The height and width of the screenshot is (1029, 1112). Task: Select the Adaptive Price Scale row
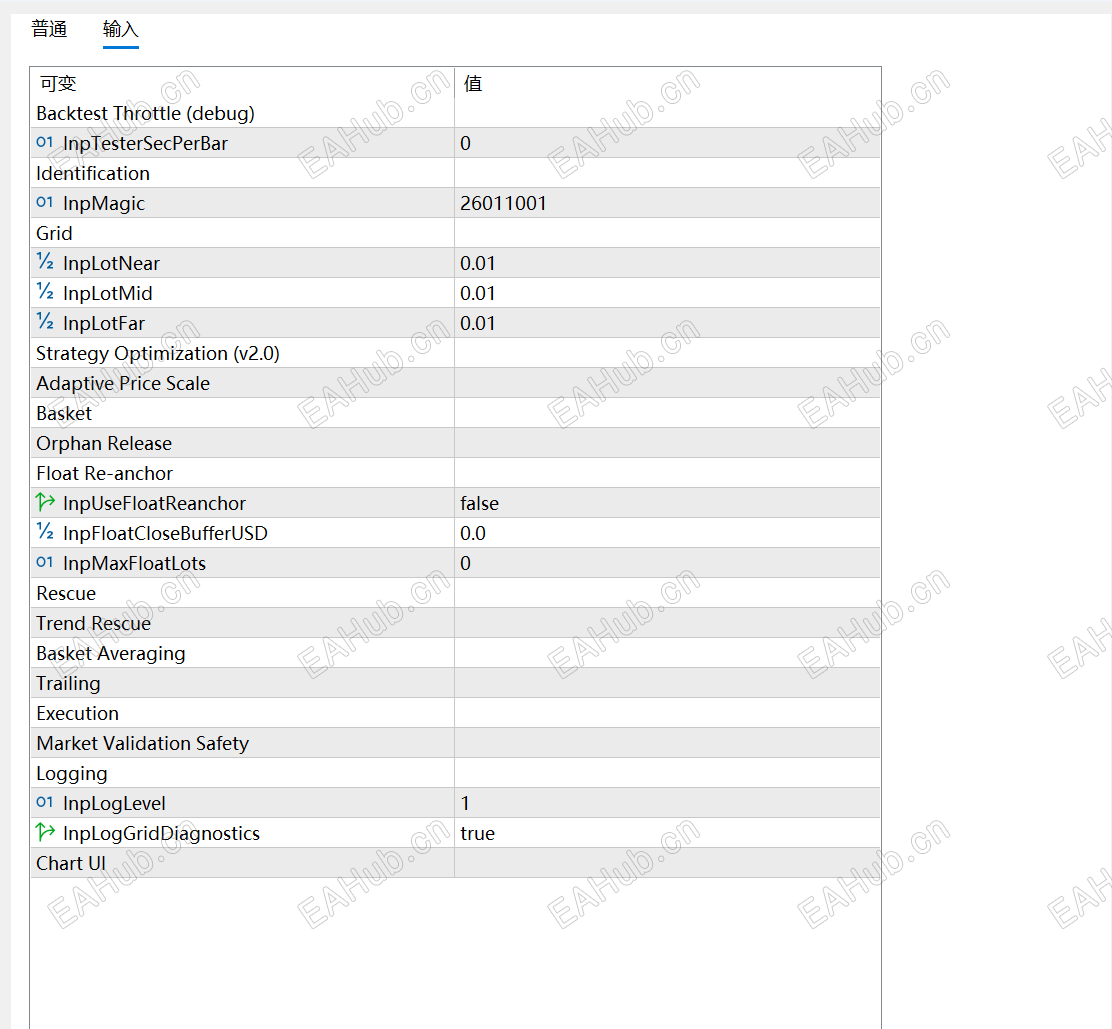tap(455, 383)
